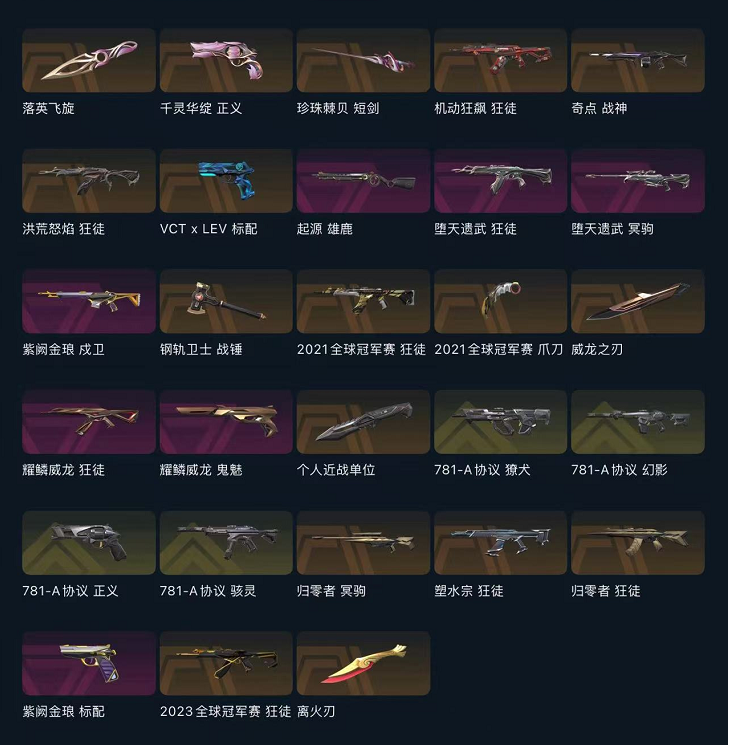Select the 起源 雄鹿 shotgun skin
The image size is (729, 745).
coord(364,181)
